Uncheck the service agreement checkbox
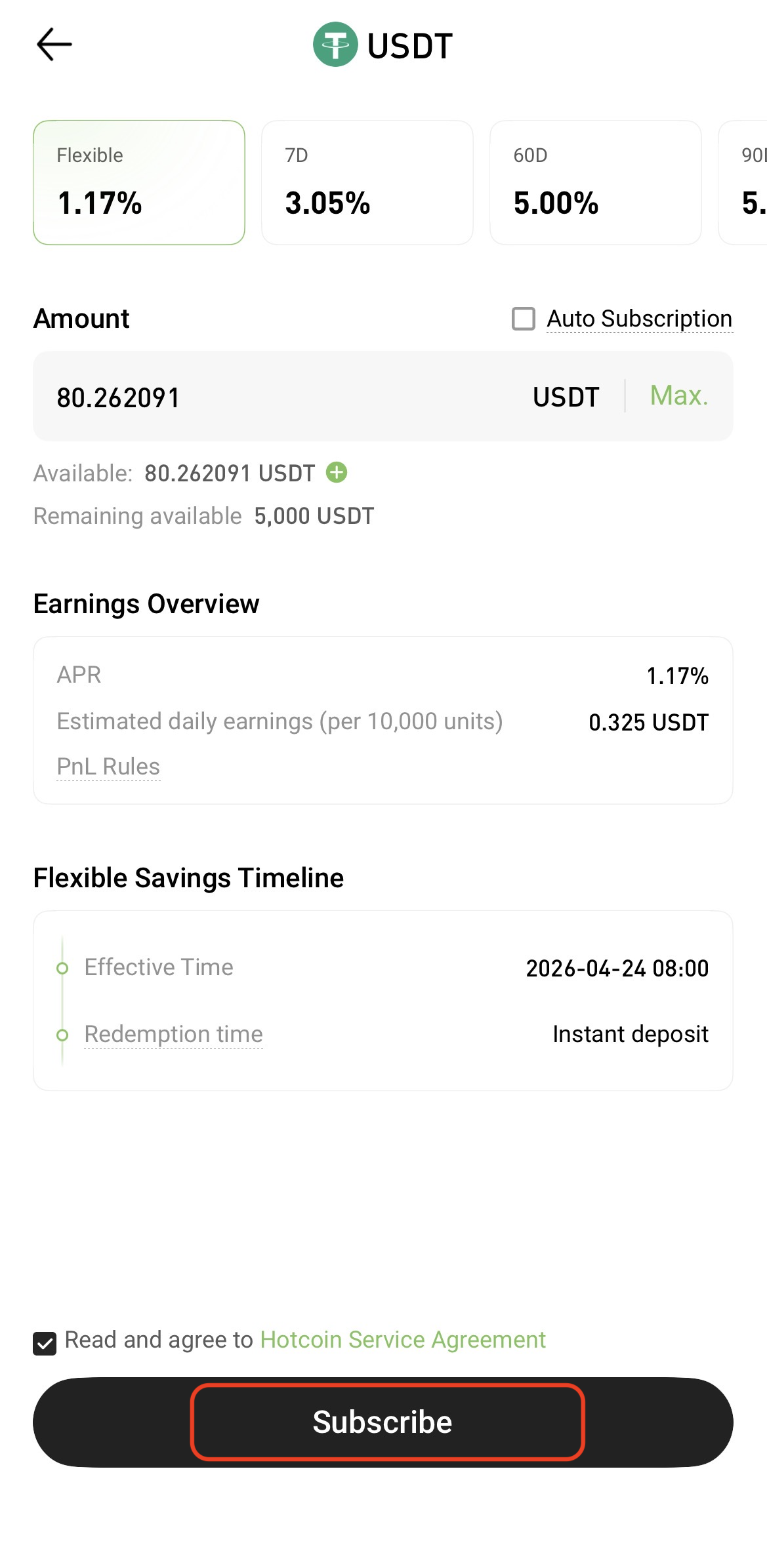 [45, 1344]
